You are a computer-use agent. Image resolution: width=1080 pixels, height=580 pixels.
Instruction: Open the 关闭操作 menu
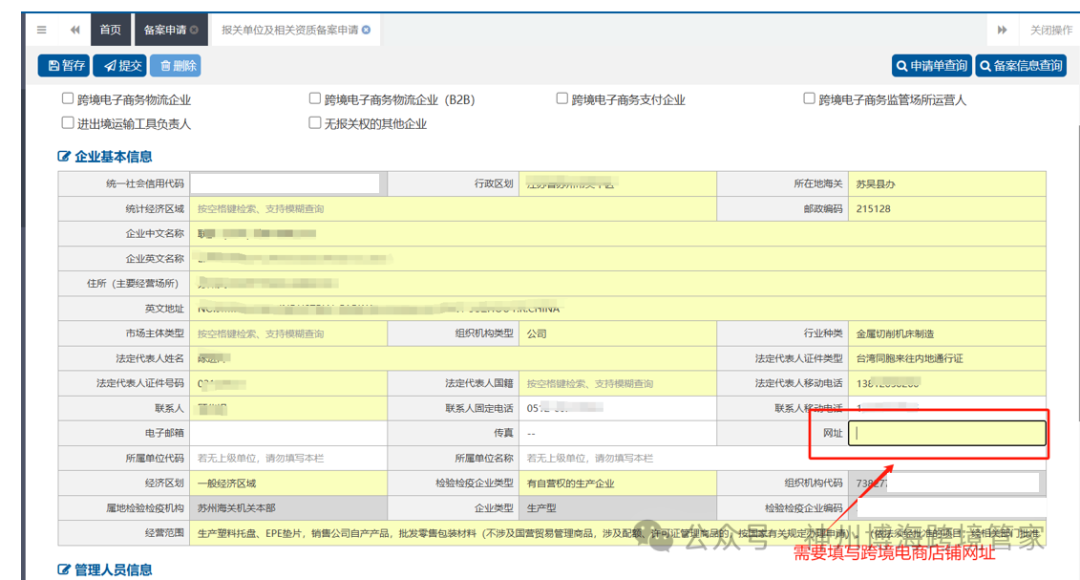[x=1051, y=30]
